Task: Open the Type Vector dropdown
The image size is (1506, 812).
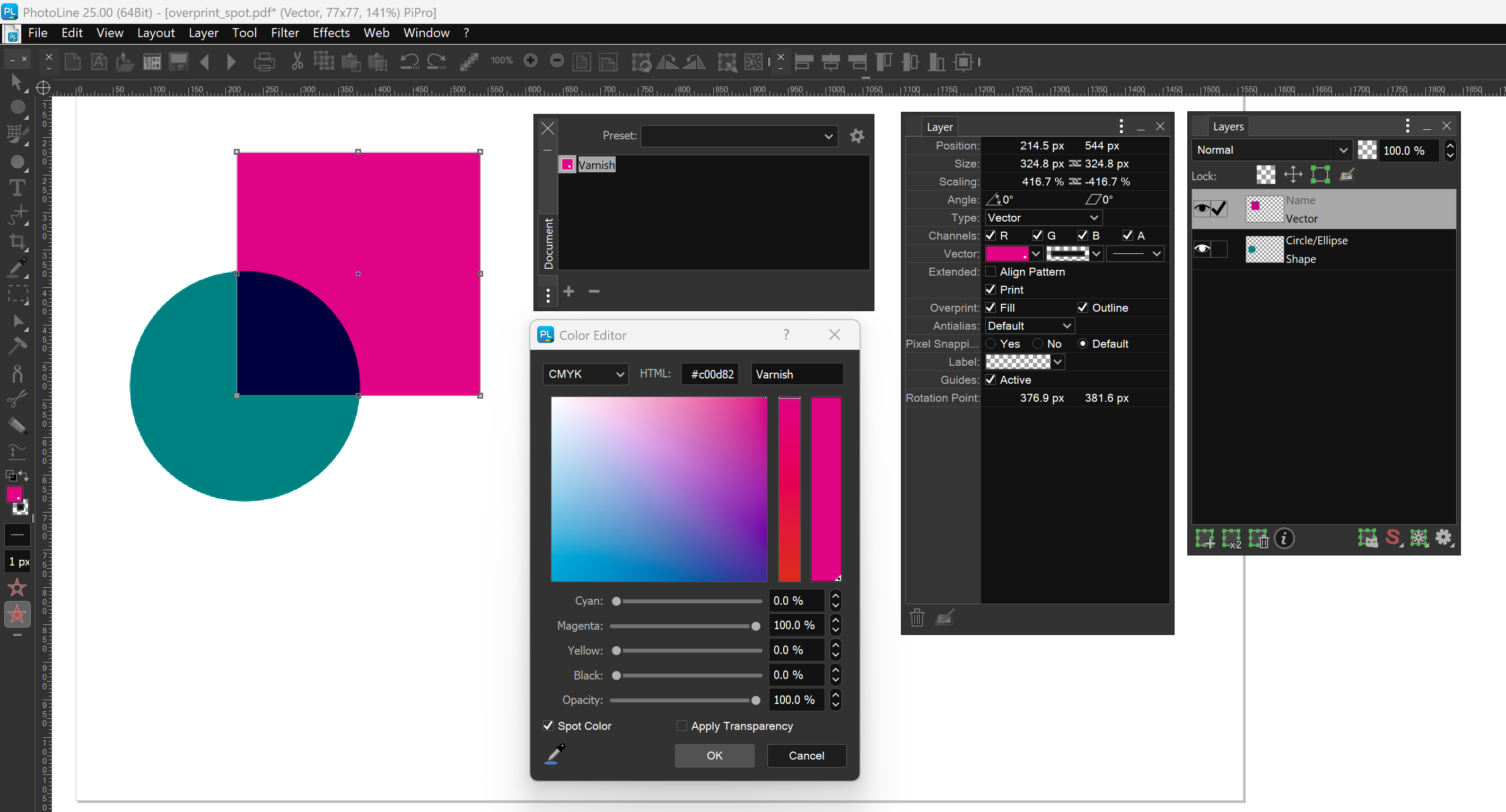Action: click(1043, 217)
